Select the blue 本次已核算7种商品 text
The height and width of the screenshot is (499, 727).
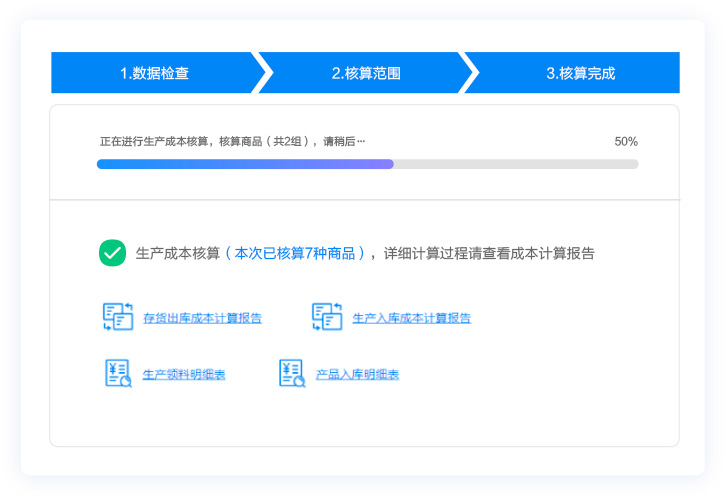(x=295, y=254)
